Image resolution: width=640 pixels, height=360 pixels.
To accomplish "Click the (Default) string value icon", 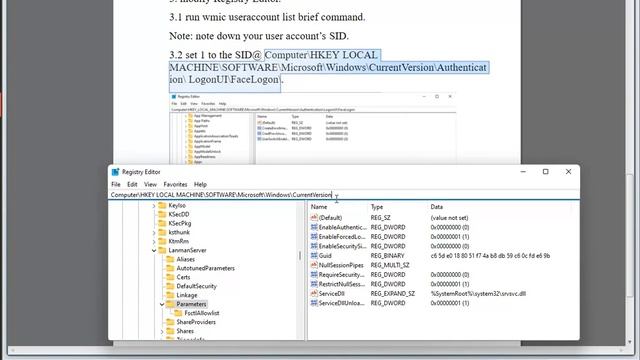I will coord(314,218).
